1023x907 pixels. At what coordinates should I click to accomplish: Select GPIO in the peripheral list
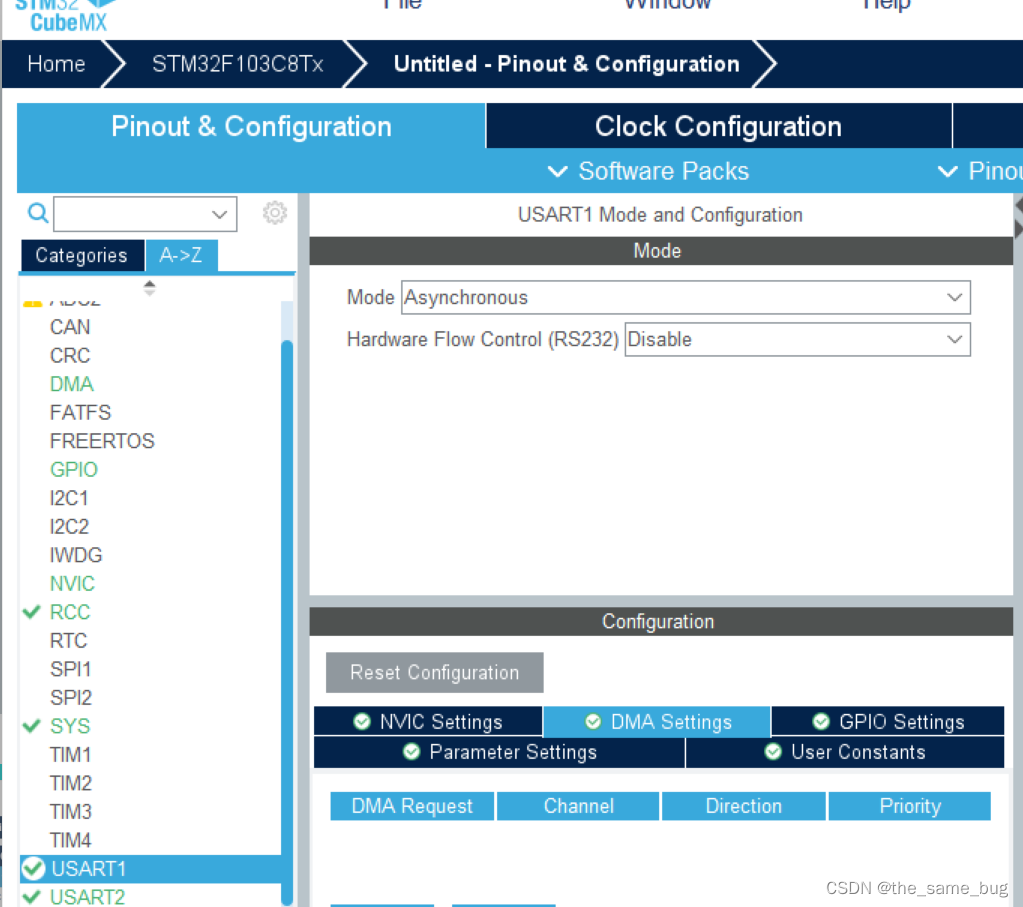[74, 470]
